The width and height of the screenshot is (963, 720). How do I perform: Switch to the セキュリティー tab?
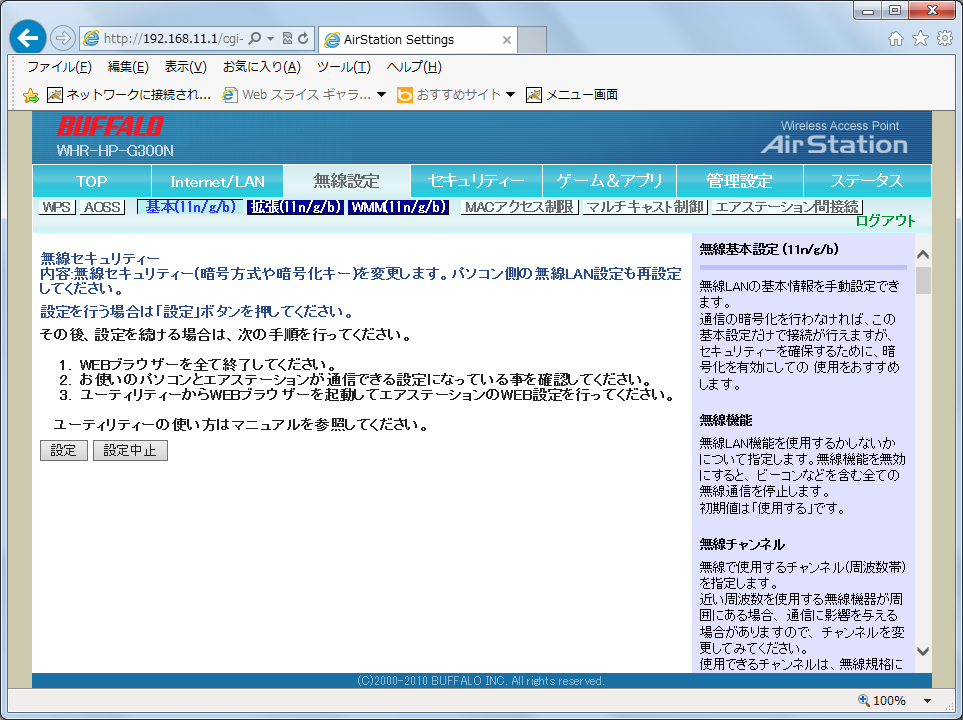[x=476, y=181]
